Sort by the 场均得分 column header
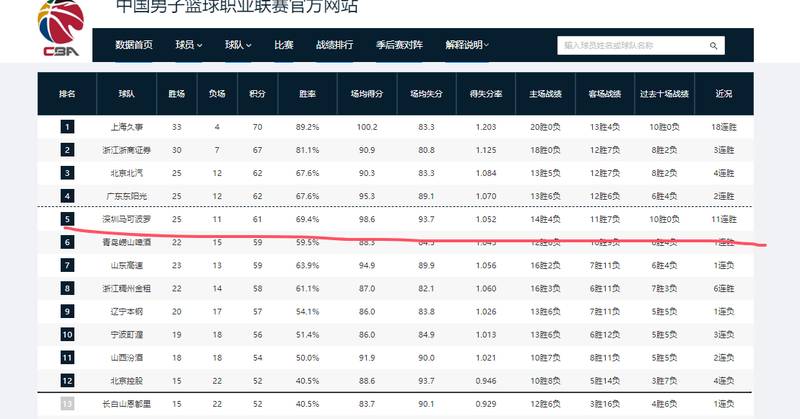The image size is (800, 419). click(367, 94)
